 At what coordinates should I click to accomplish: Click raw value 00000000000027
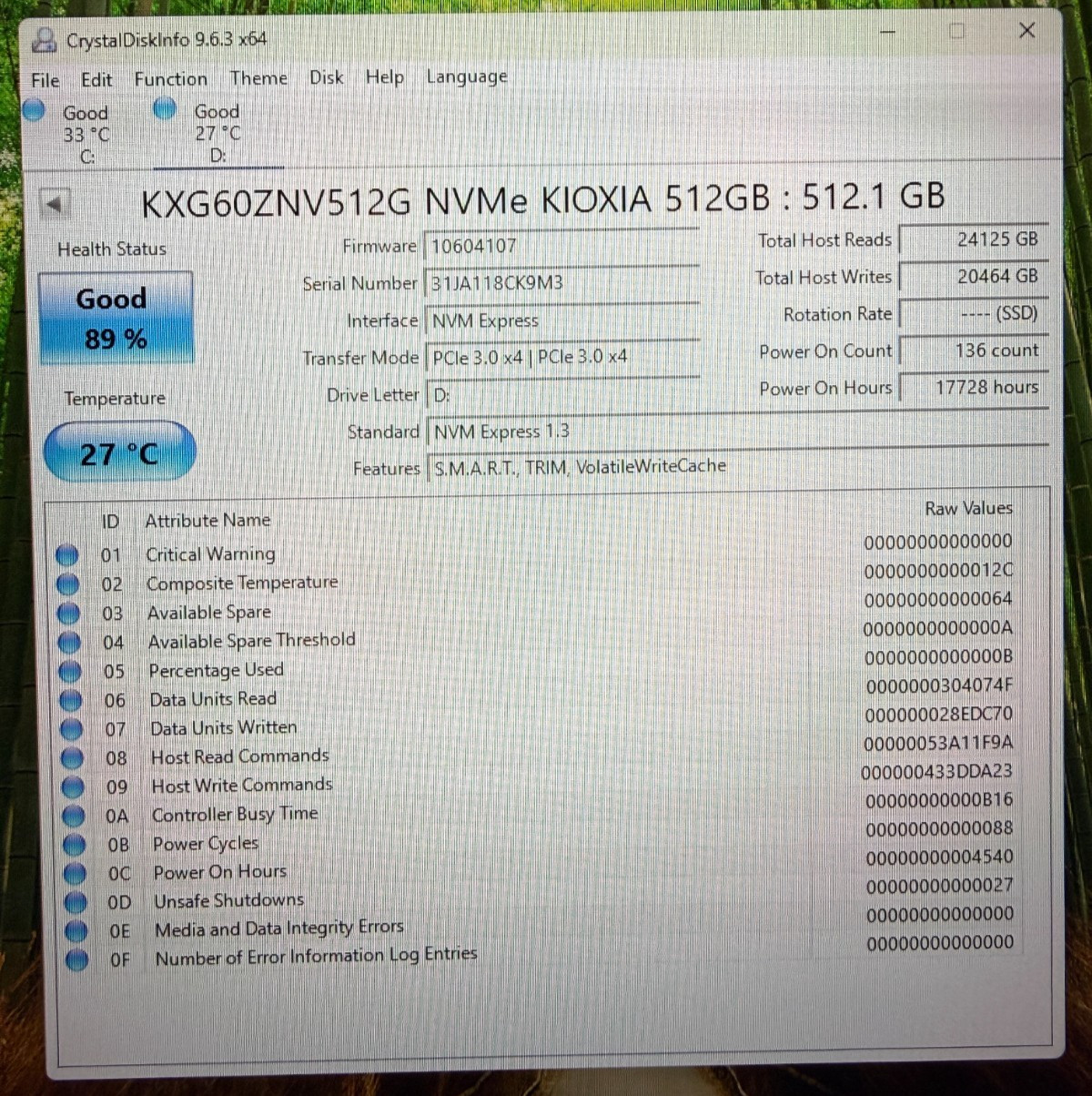pyautogui.click(x=939, y=886)
